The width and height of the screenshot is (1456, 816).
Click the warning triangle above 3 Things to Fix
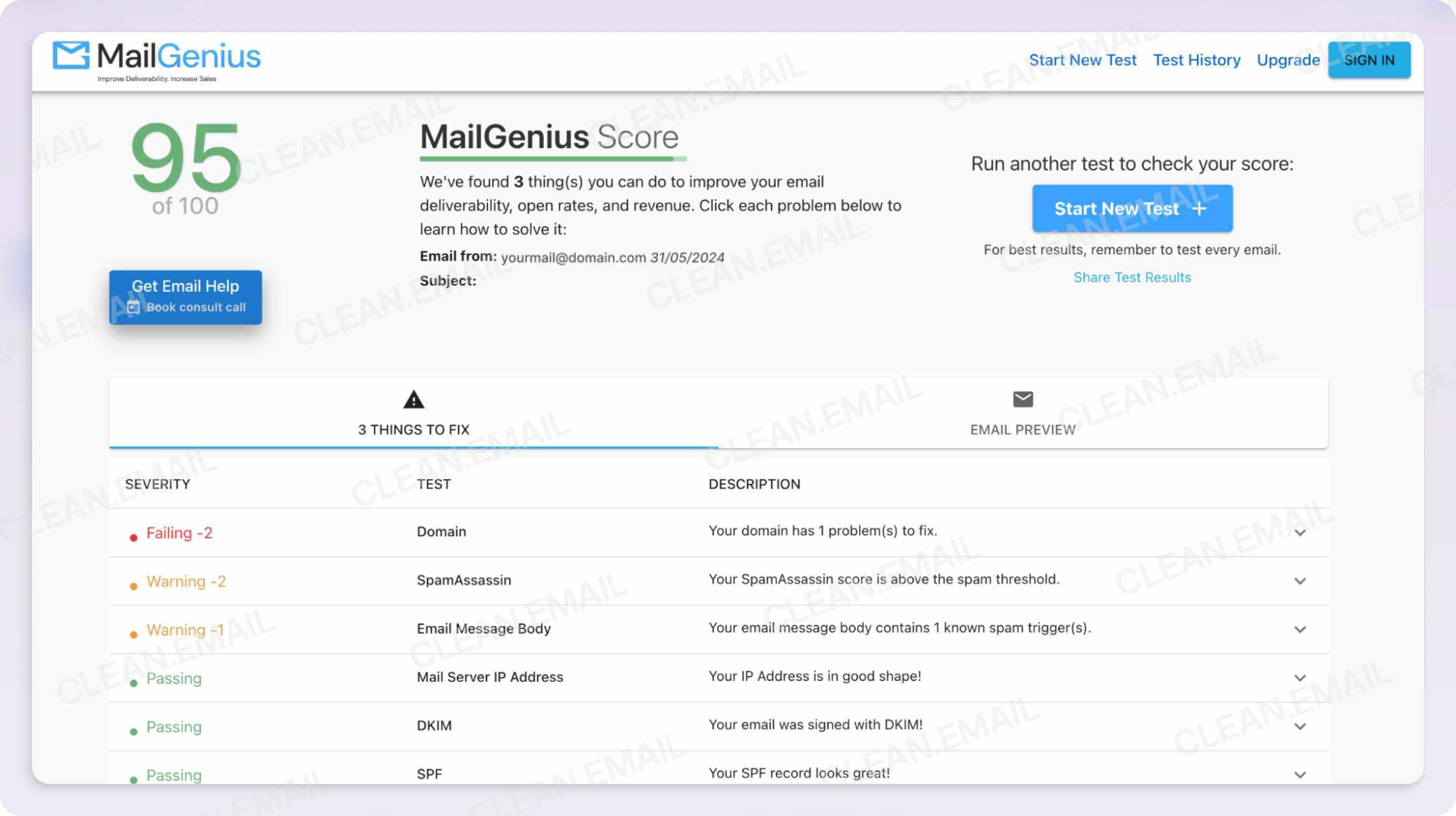(413, 400)
